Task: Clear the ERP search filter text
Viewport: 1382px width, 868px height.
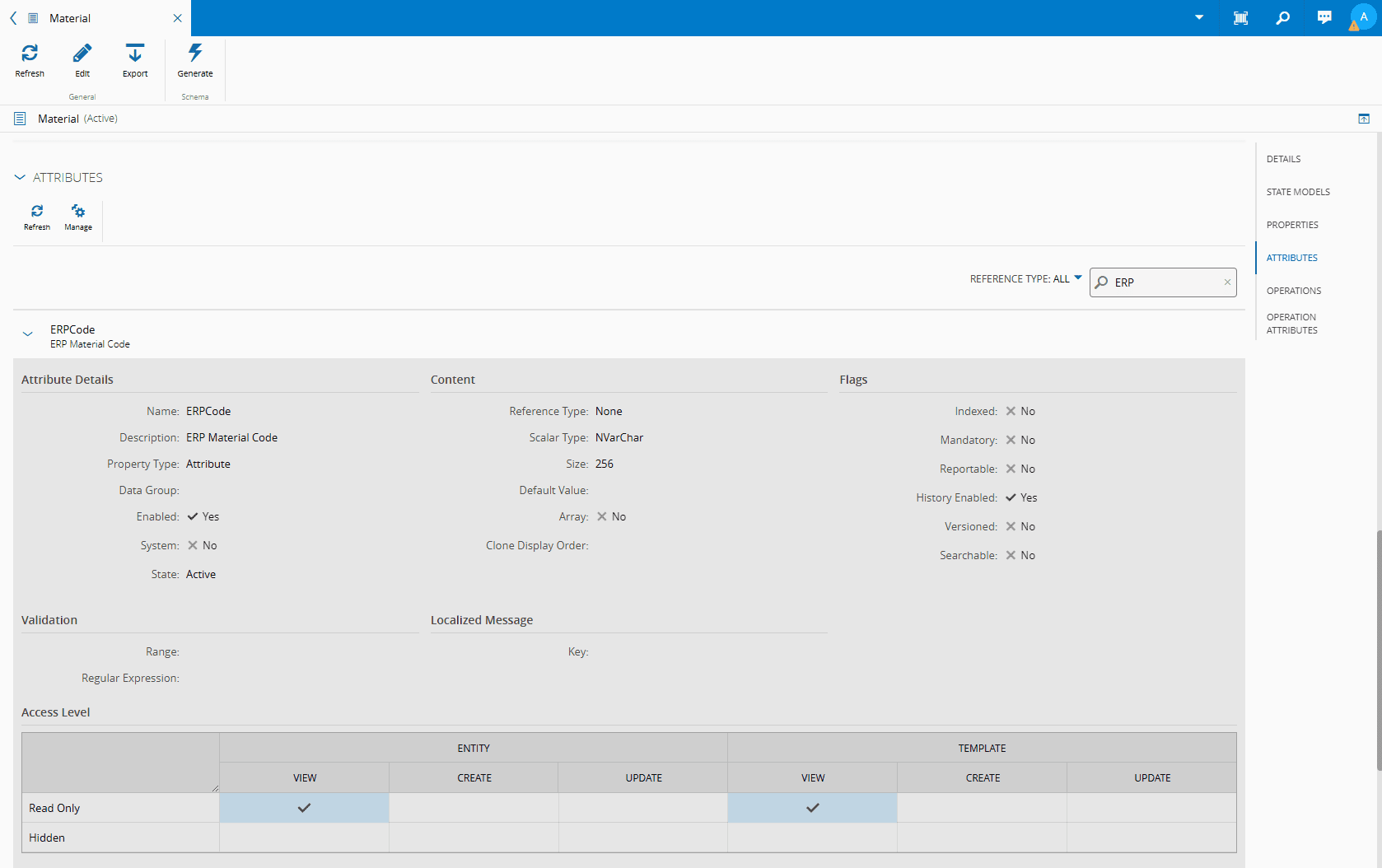Action: coord(1227,282)
